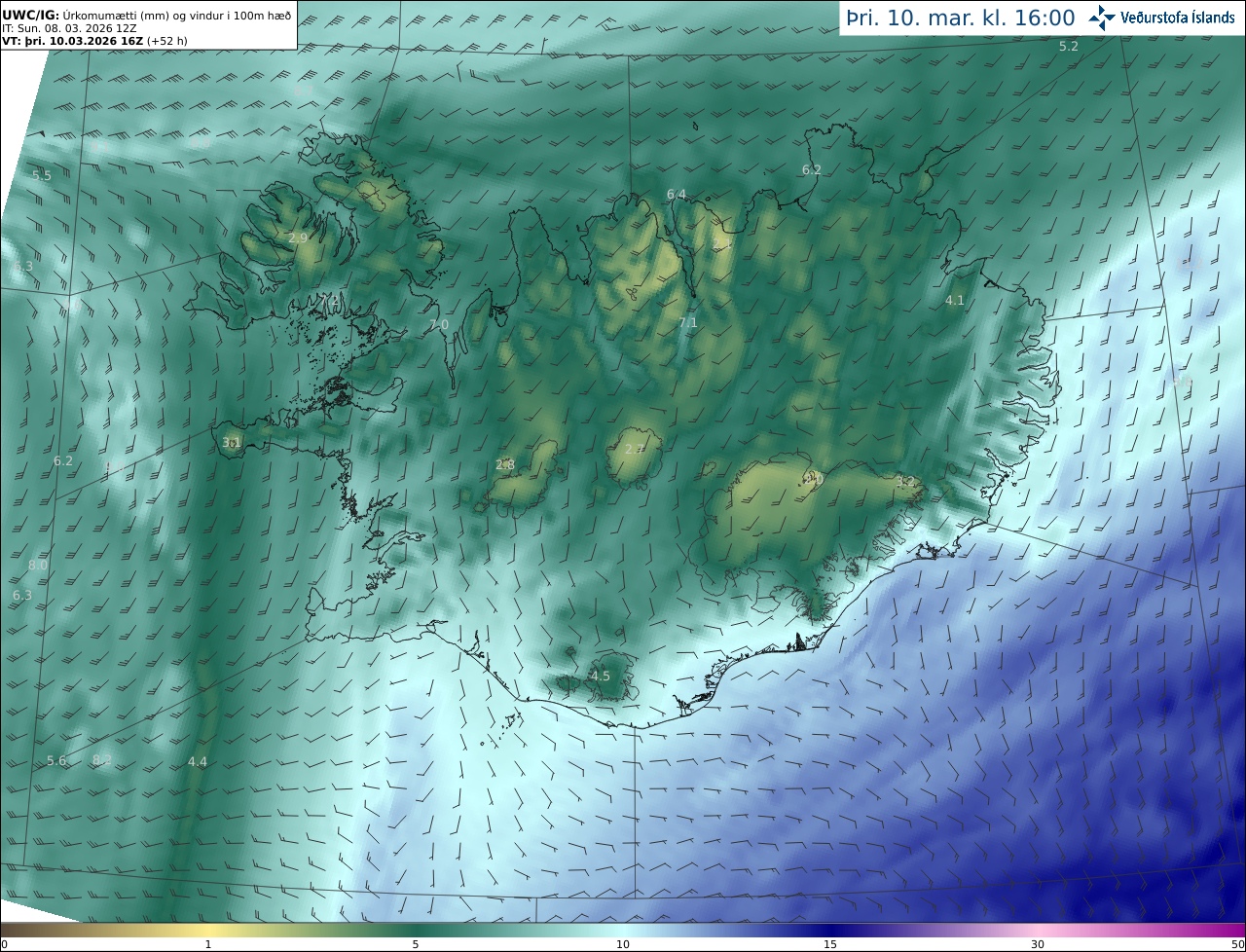Click the 5.6 value on the map
This screenshot has height=952, width=1246.
click(56, 760)
